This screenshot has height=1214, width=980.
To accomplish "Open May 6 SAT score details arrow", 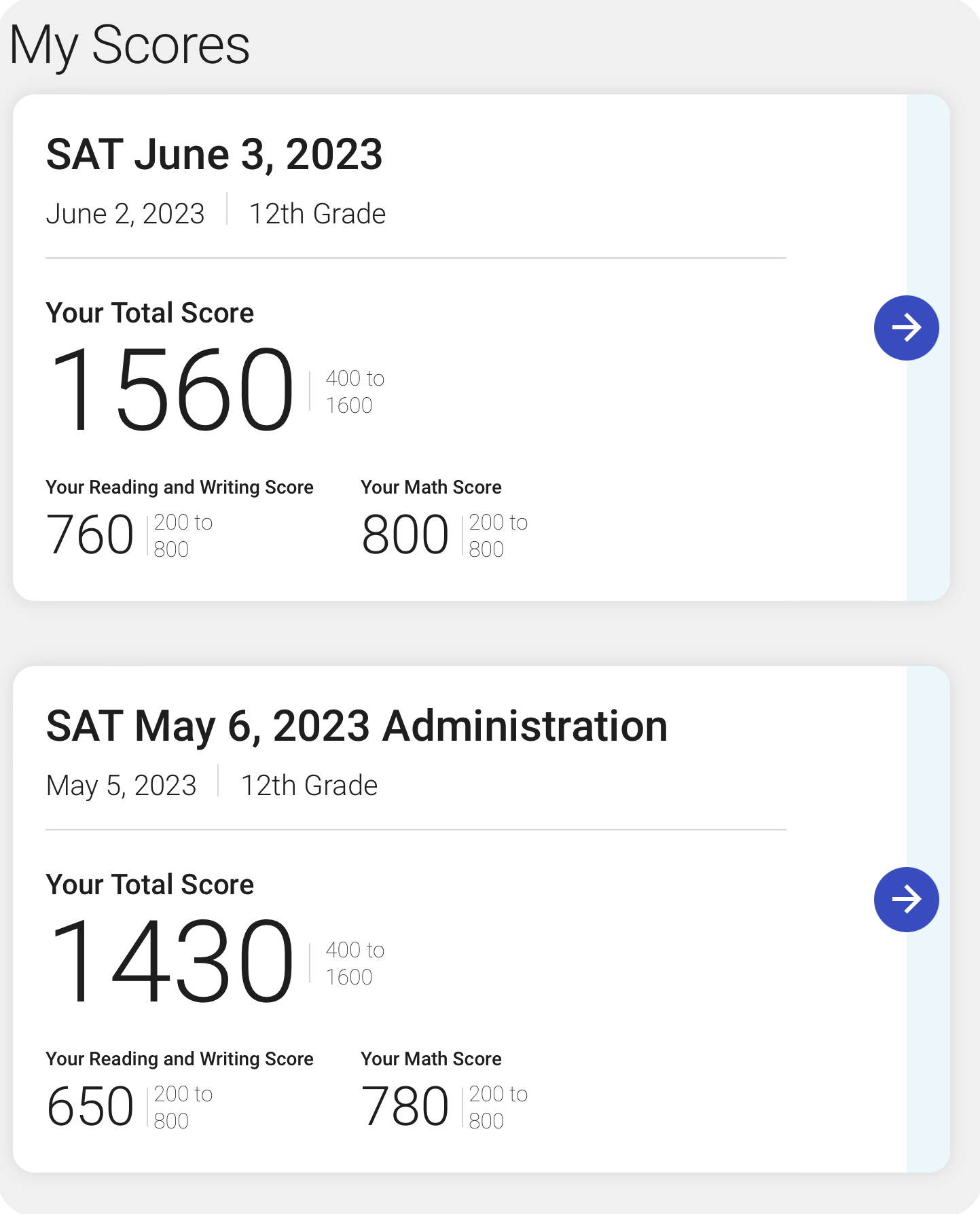I will tap(906, 900).
